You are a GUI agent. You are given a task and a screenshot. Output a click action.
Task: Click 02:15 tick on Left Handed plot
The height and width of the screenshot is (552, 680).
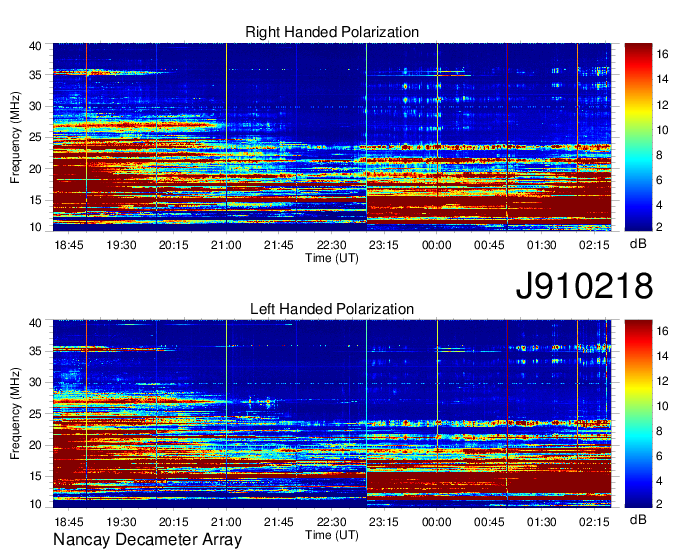tap(594, 522)
